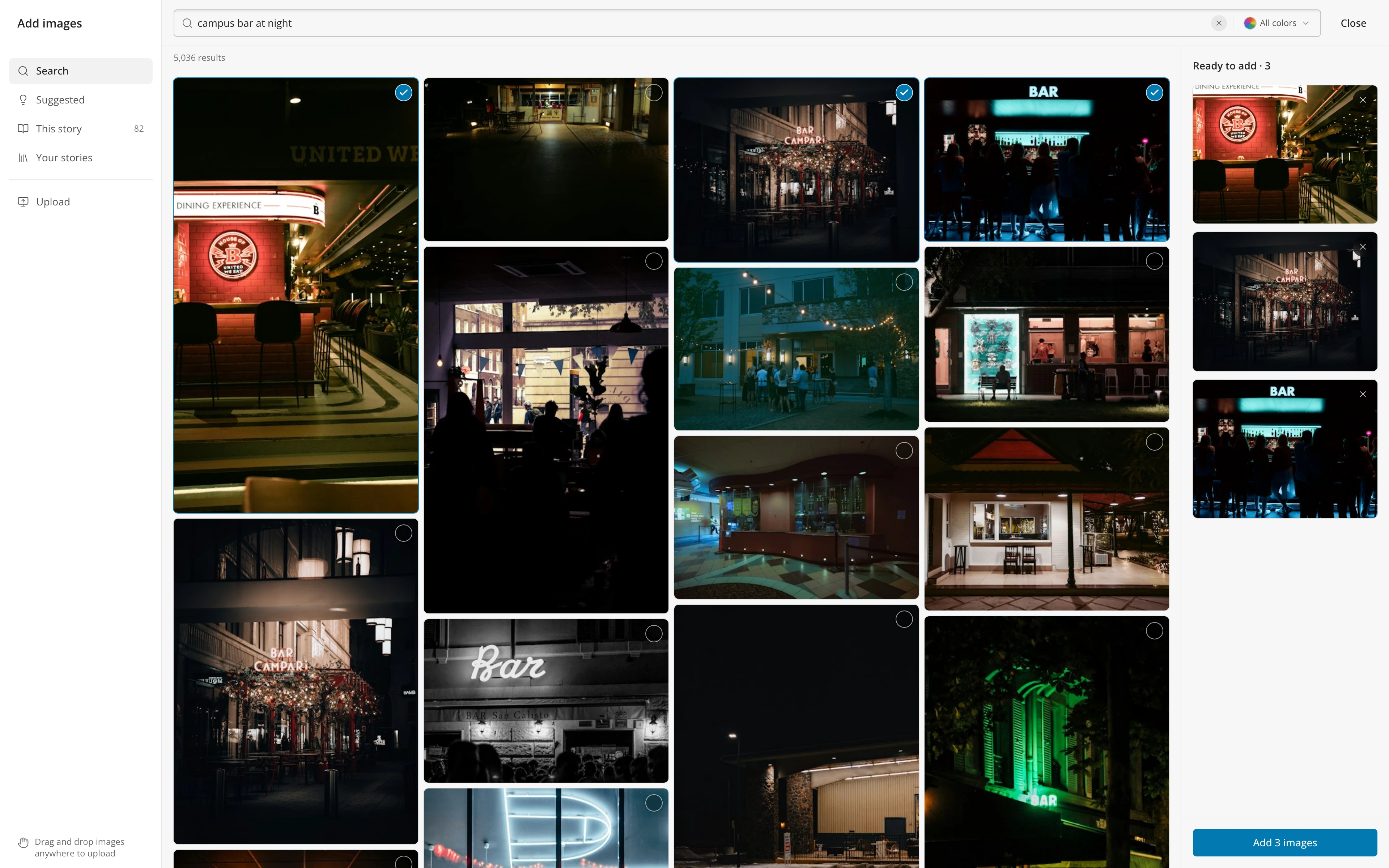Click the hand icon beside Drag and drop
Screen dimensions: 1389x868
point(23,843)
